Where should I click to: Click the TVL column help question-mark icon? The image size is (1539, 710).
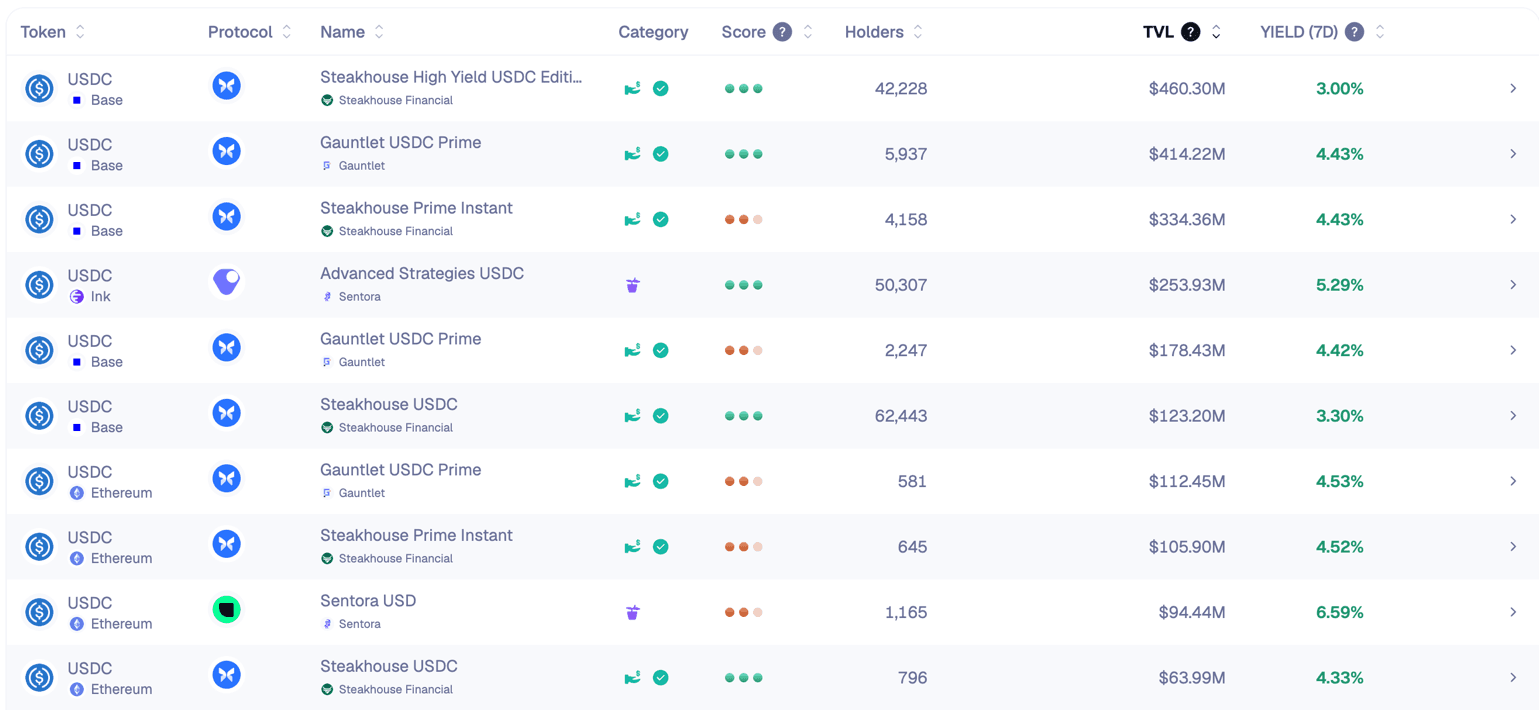pos(1190,32)
